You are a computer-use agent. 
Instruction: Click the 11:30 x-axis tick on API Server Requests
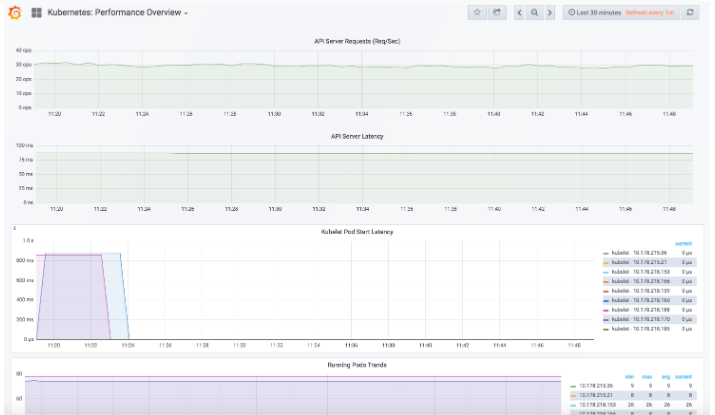pyautogui.click(x=274, y=114)
